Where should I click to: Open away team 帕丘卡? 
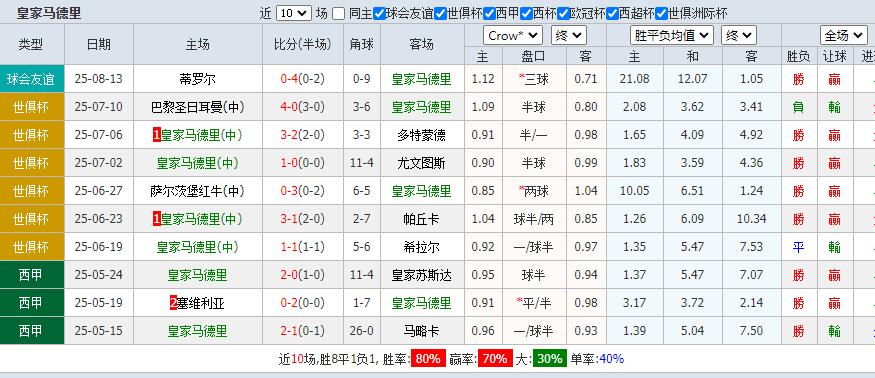coord(422,219)
